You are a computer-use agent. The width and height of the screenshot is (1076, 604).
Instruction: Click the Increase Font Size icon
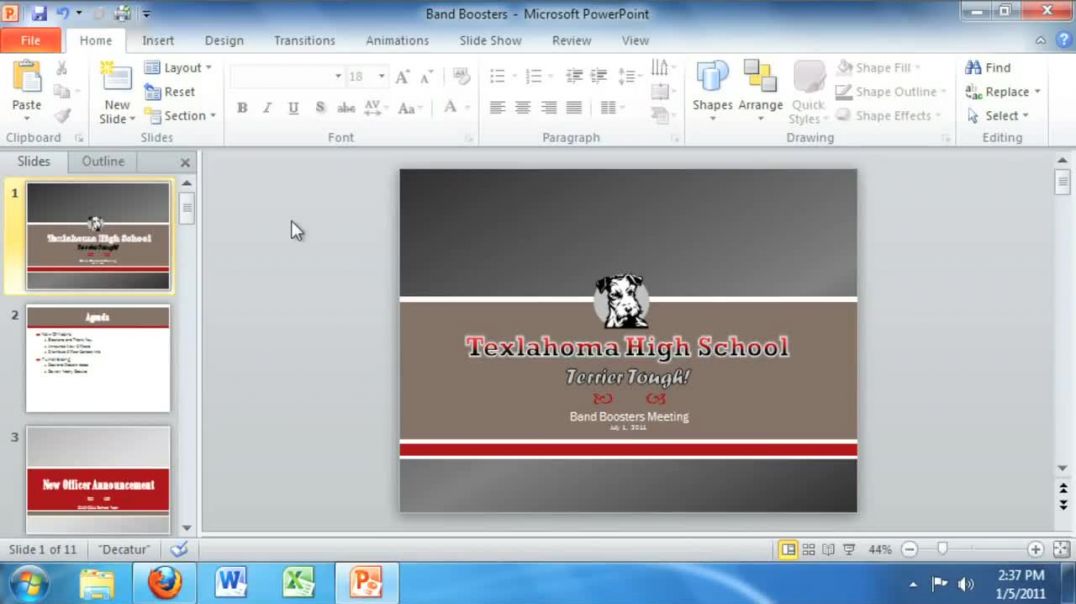pyautogui.click(x=402, y=76)
